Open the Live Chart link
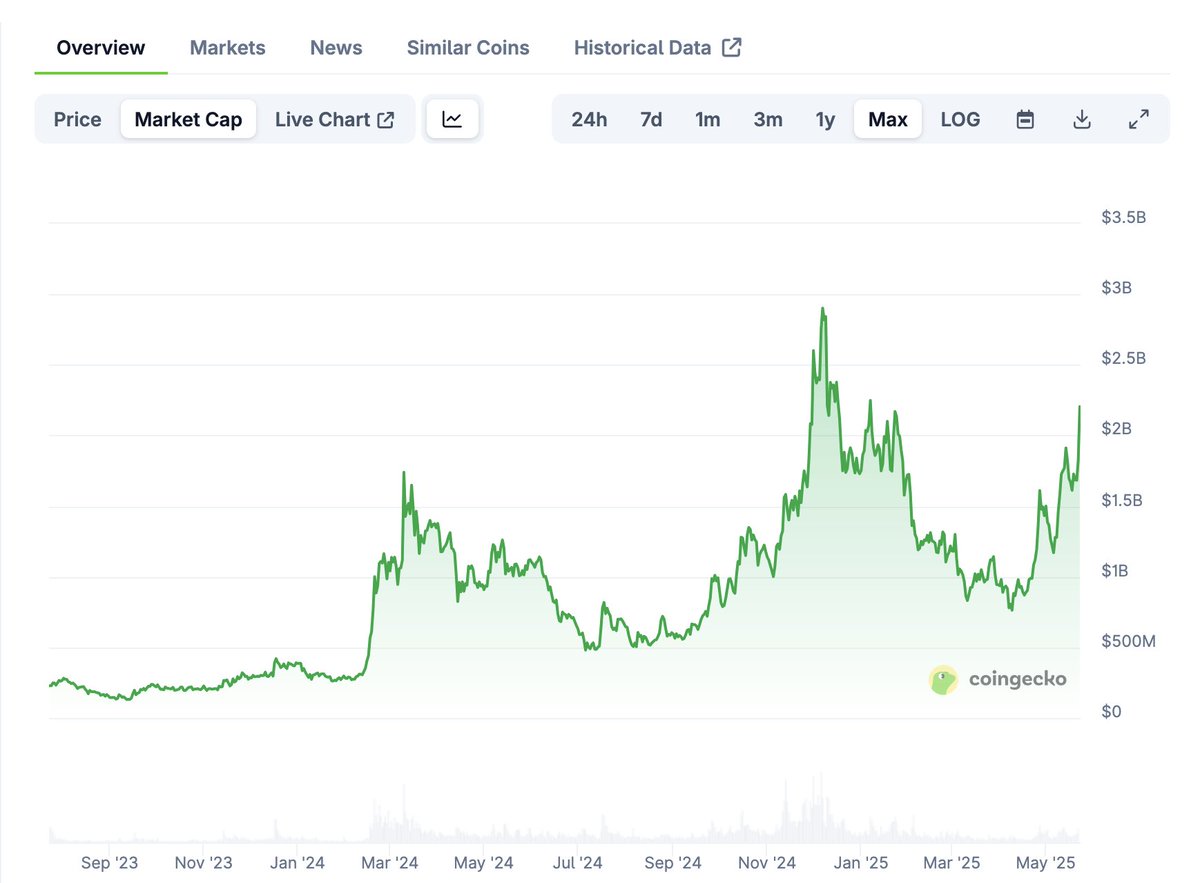1200x883 pixels. click(335, 119)
